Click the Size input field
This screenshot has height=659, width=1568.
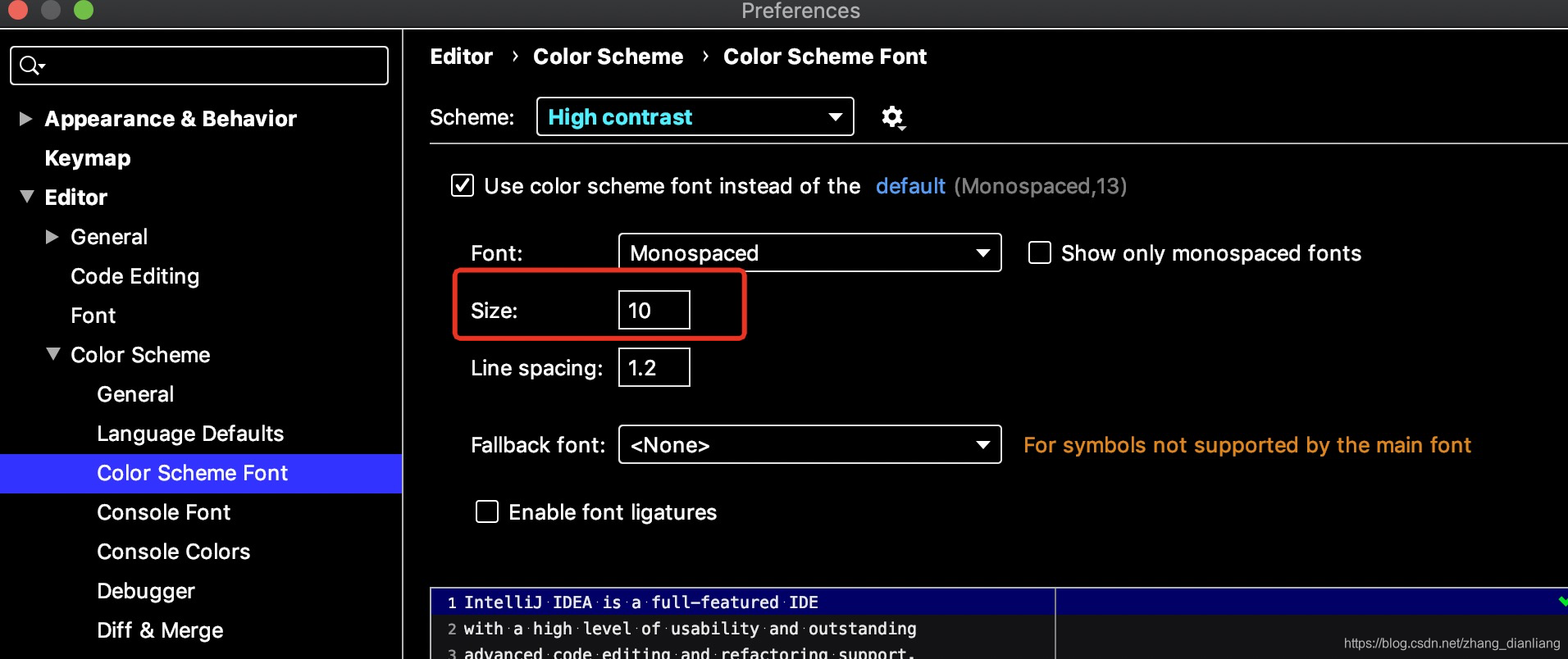click(654, 310)
